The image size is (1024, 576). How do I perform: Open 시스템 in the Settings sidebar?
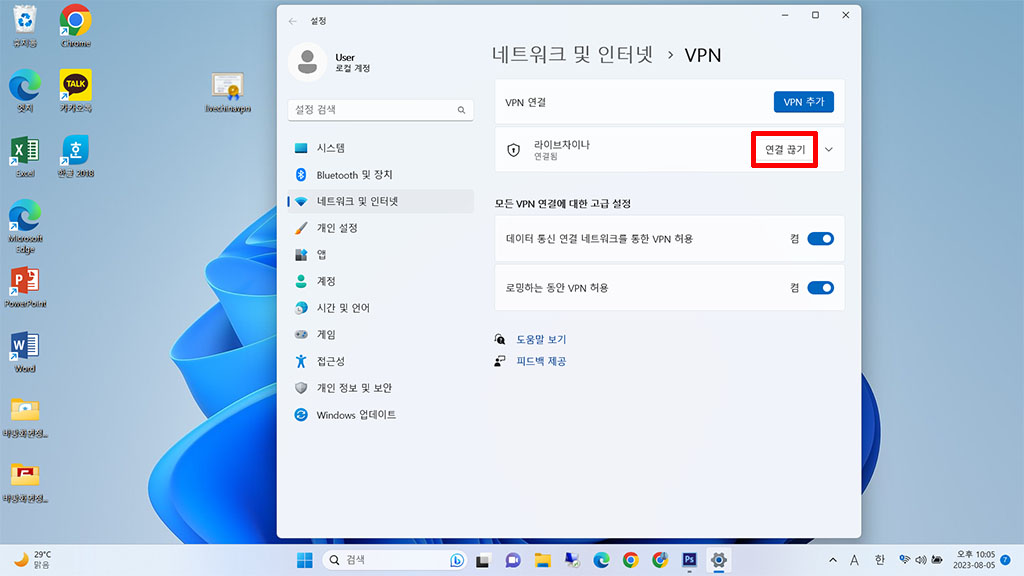pos(381,148)
